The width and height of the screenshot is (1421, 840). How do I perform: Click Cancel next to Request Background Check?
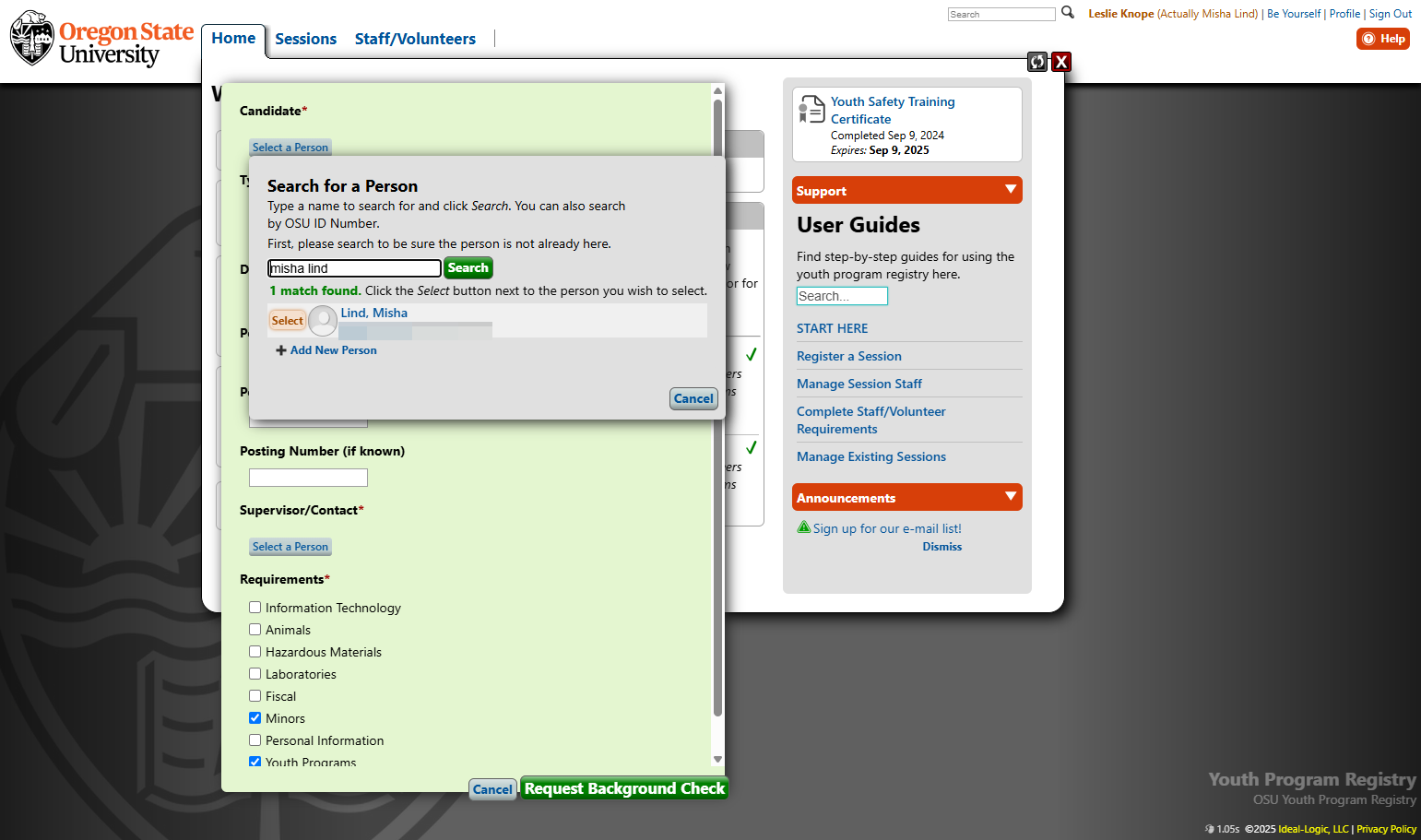(x=492, y=789)
